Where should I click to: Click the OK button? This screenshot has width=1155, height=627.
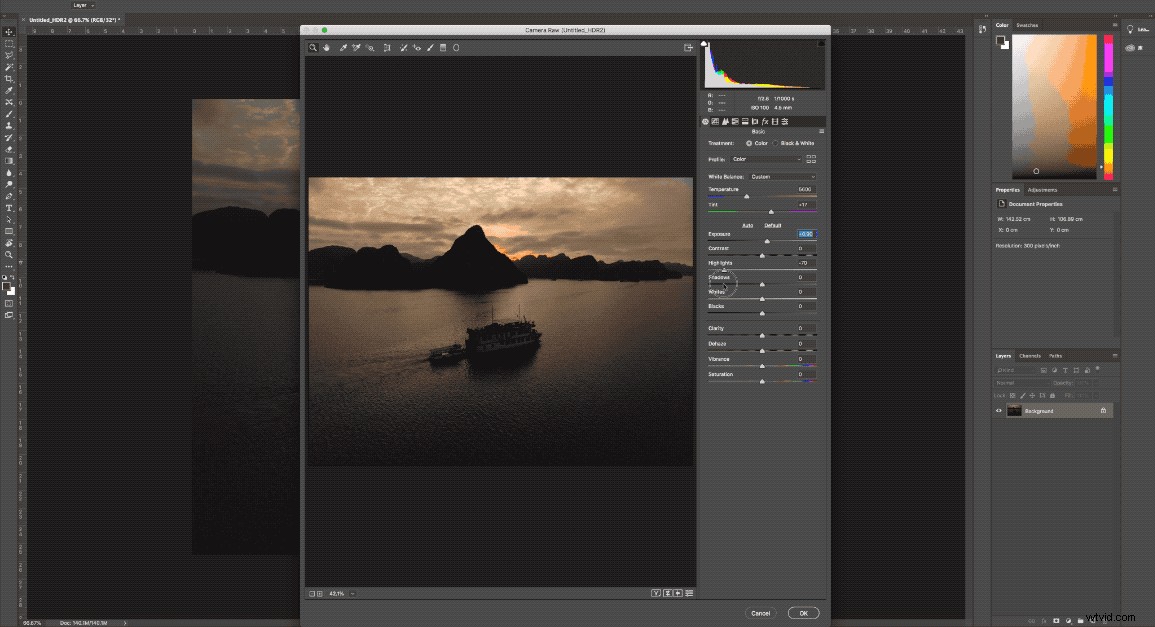[803, 613]
